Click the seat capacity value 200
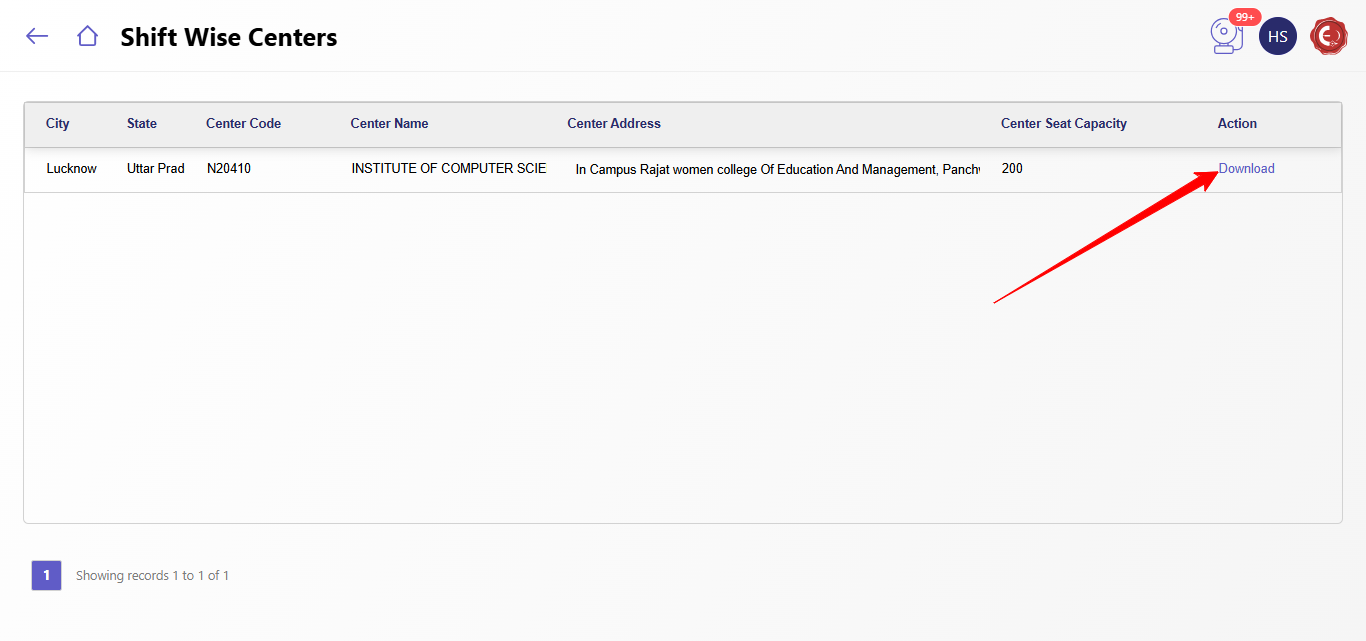1366x641 pixels. coord(1012,169)
